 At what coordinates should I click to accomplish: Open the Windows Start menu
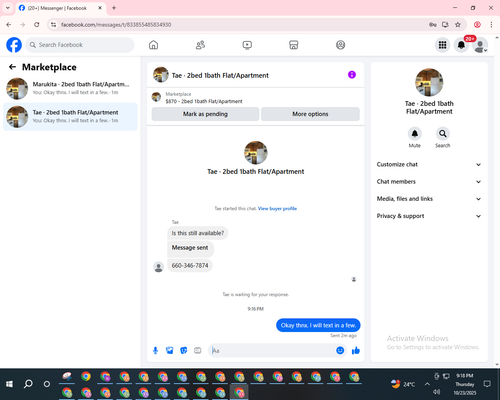click(10, 384)
